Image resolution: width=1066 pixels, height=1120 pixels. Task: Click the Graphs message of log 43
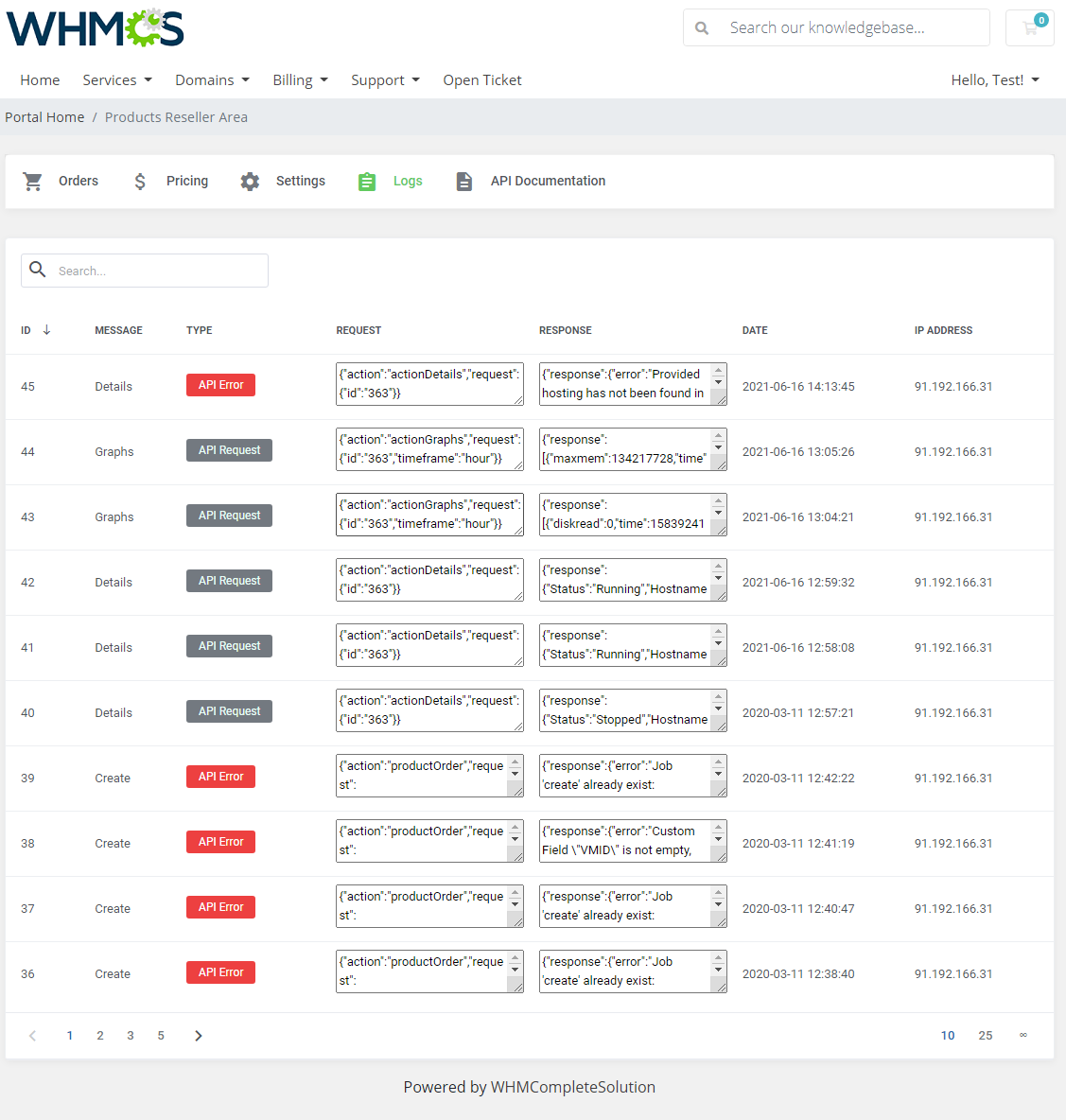(114, 517)
